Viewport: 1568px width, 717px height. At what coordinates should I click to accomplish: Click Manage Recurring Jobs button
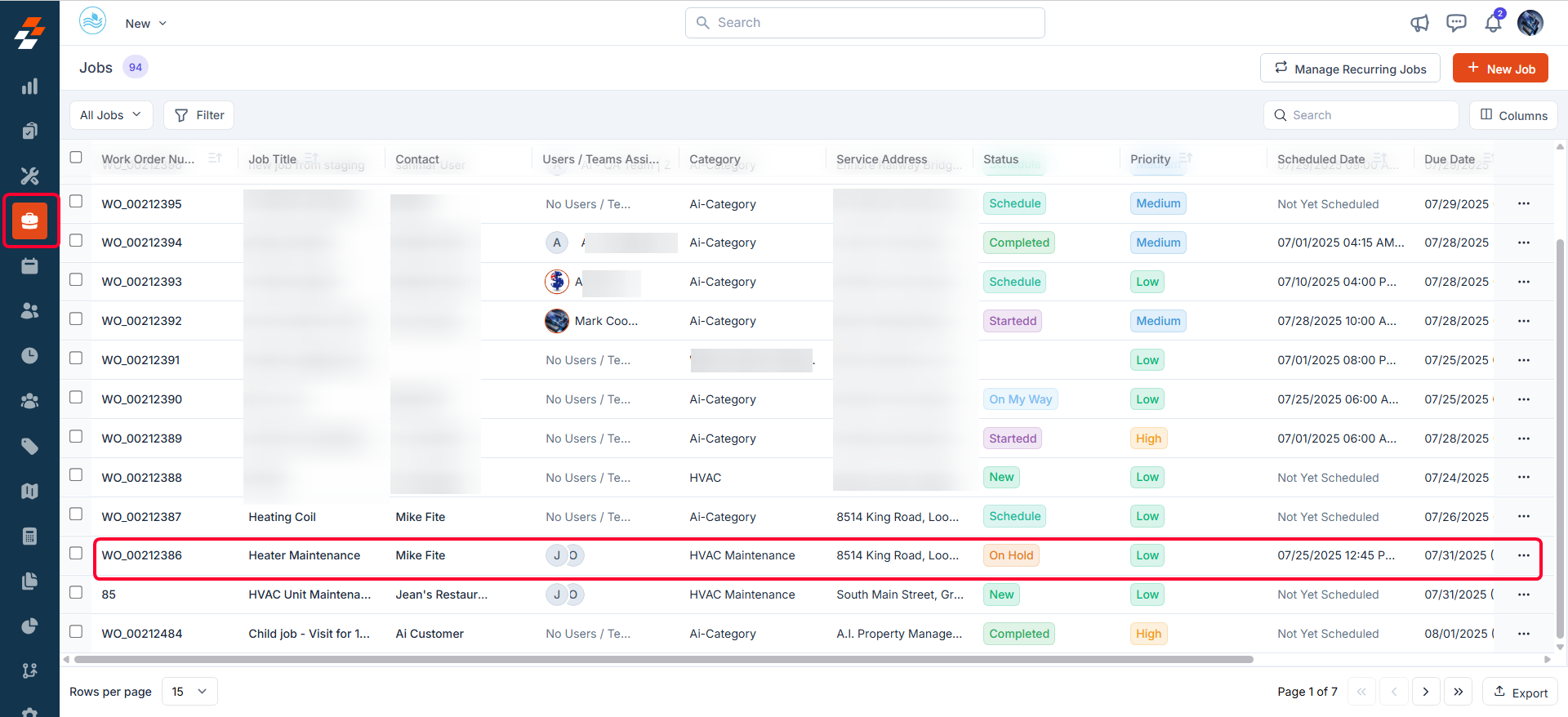pyautogui.click(x=1350, y=69)
